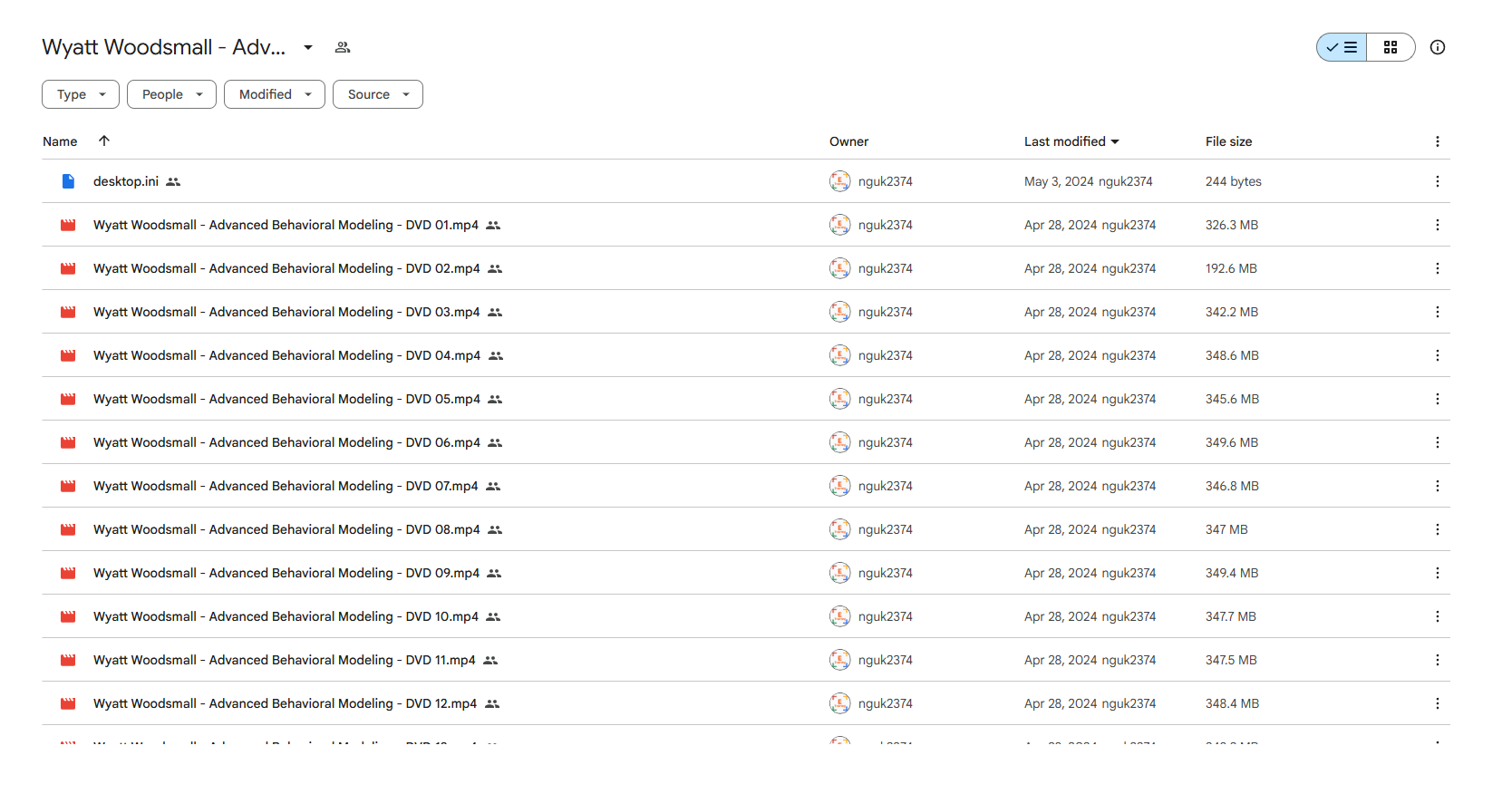Open the Source filter dropdown
The image size is (1512, 794).
pyautogui.click(x=378, y=94)
